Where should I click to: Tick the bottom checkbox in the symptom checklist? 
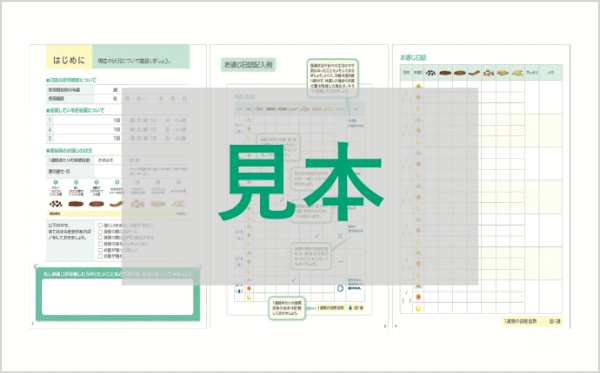pyautogui.click(x=100, y=256)
